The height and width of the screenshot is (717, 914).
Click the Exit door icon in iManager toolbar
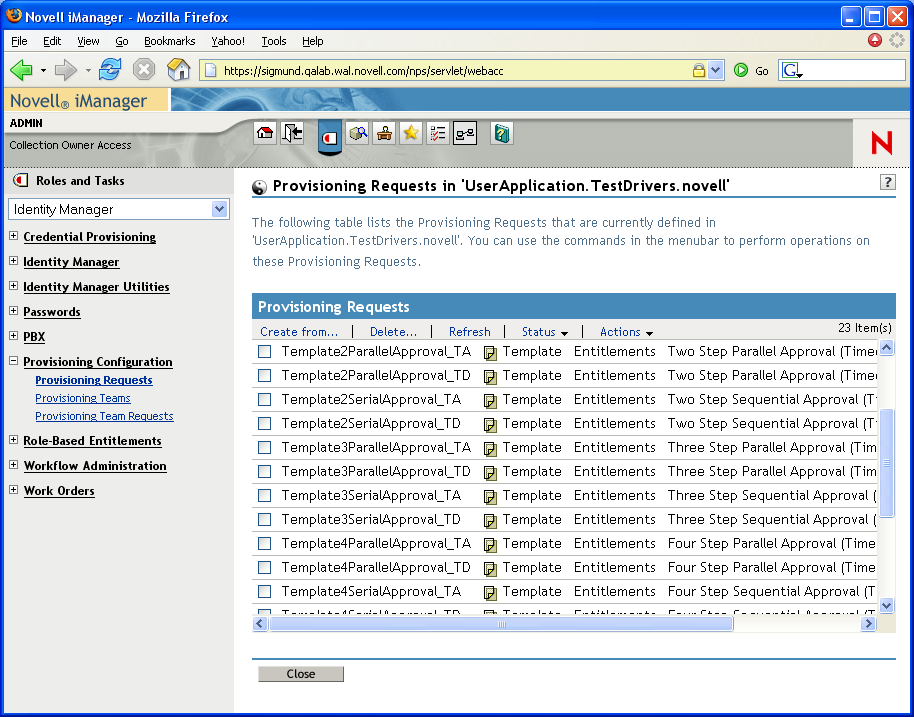pos(292,133)
